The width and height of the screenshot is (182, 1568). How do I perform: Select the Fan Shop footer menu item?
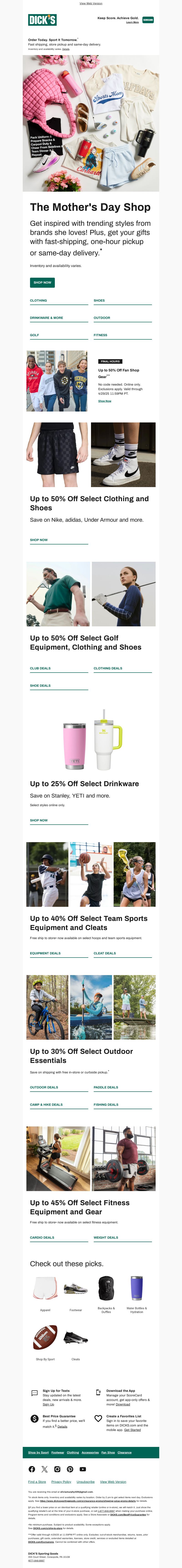pyautogui.click(x=108, y=1452)
